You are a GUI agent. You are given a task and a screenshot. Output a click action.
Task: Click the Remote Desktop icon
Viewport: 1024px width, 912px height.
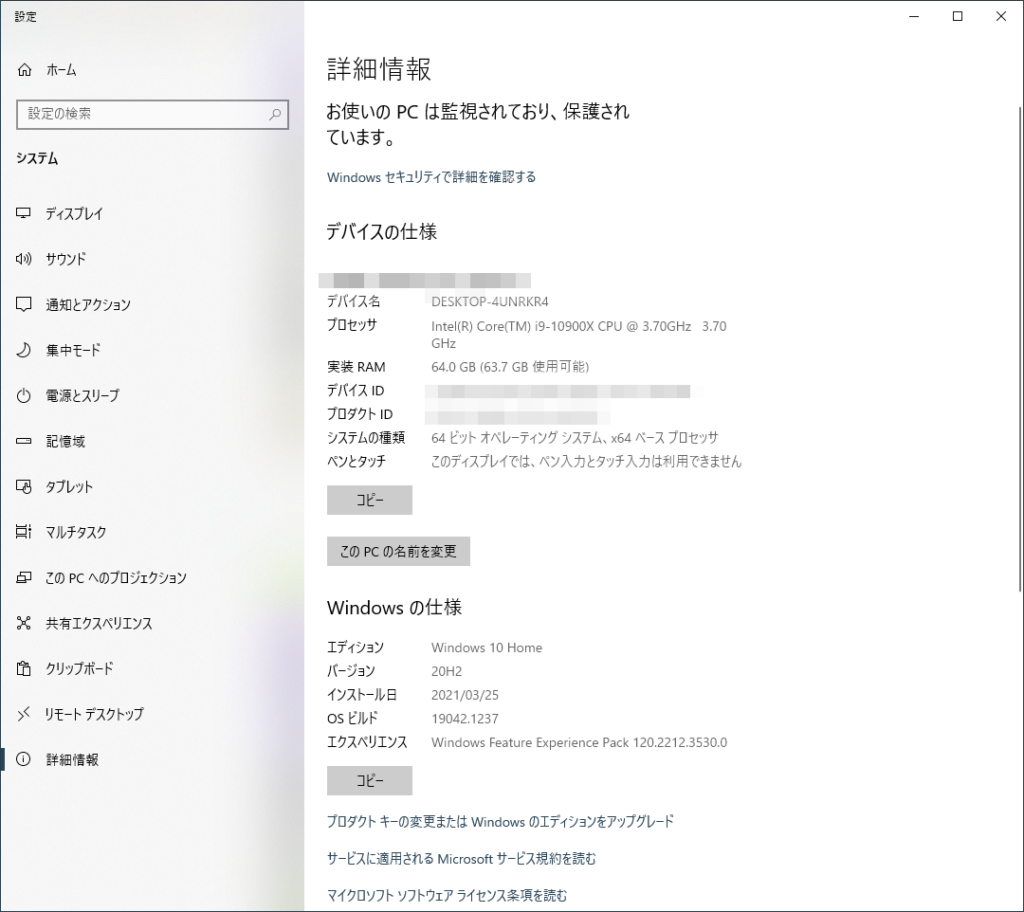pyautogui.click(x=25, y=714)
